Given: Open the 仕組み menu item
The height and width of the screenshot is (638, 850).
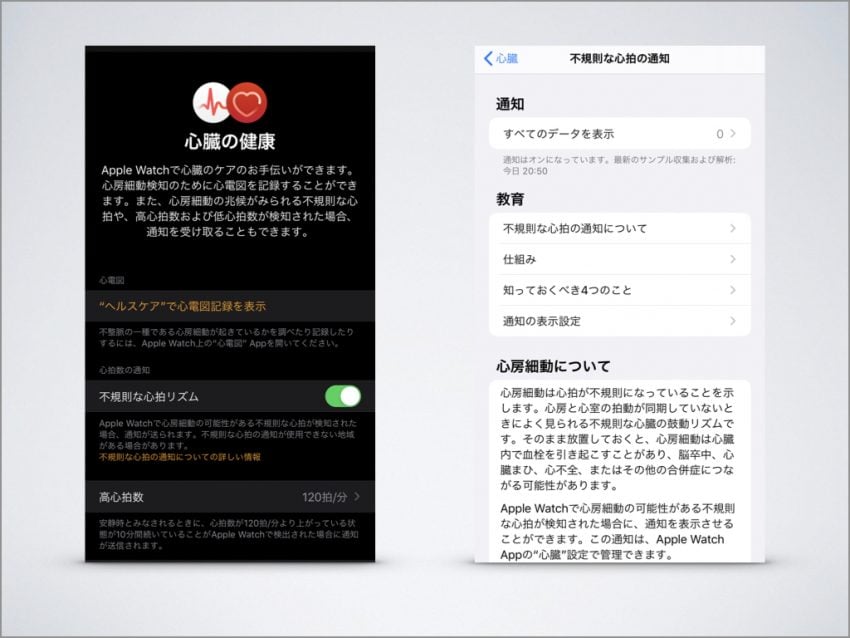Looking at the screenshot, I should (x=520, y=260).
